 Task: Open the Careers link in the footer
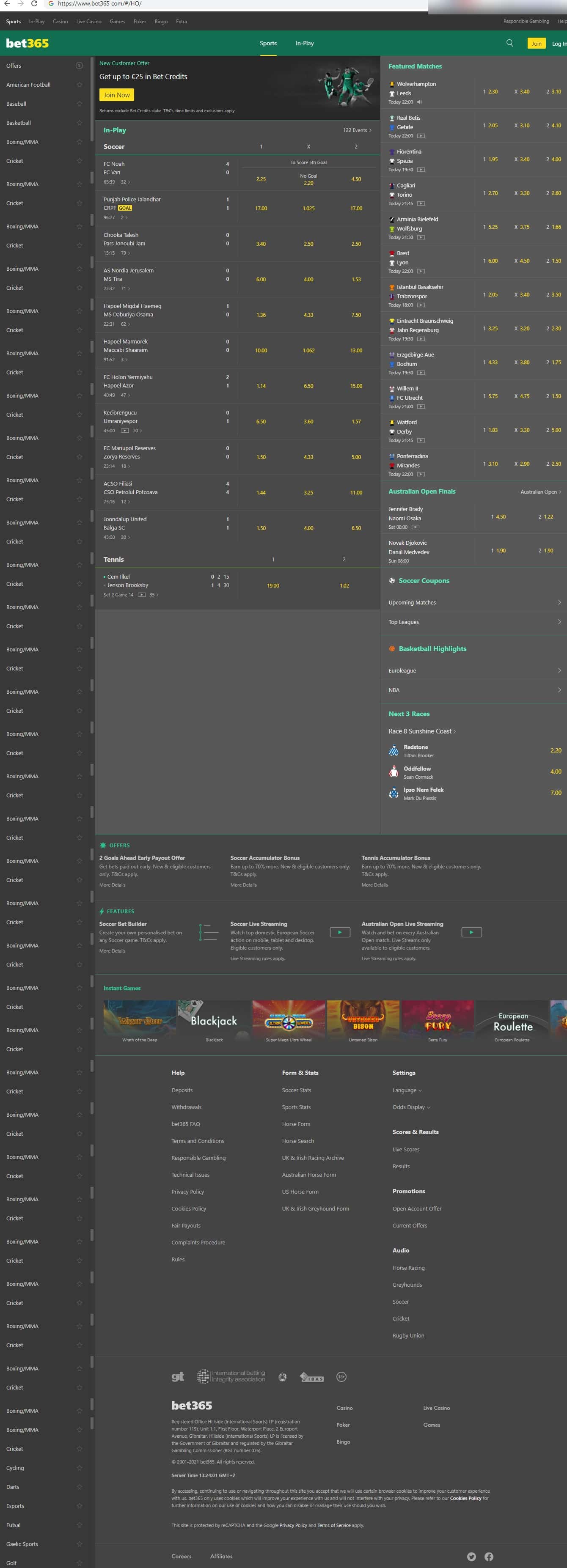coord(182,1557)
